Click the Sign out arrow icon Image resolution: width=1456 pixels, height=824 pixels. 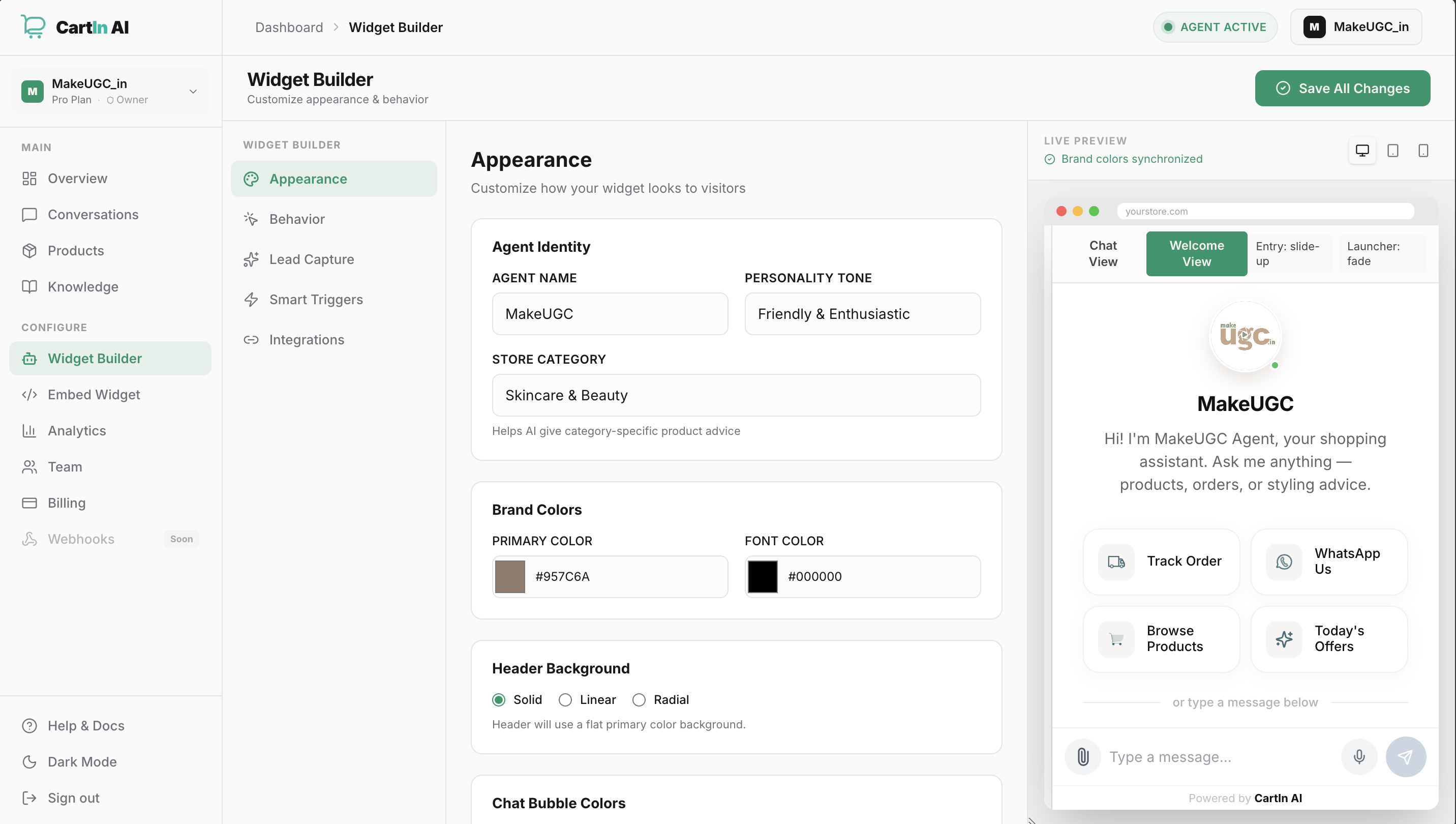[29, 798]
